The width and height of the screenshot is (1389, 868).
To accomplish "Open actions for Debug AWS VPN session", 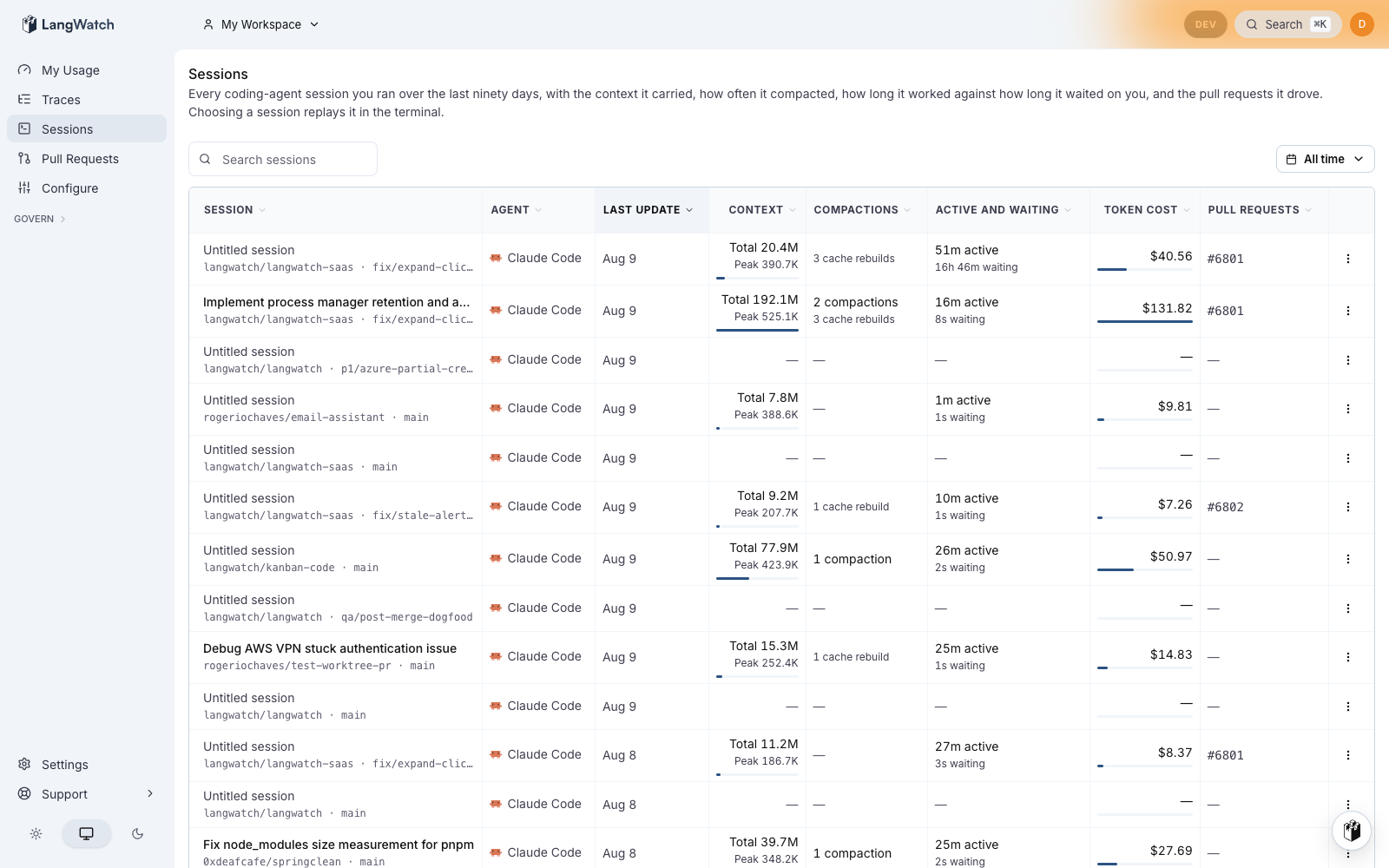I will tap(1348, 657).
